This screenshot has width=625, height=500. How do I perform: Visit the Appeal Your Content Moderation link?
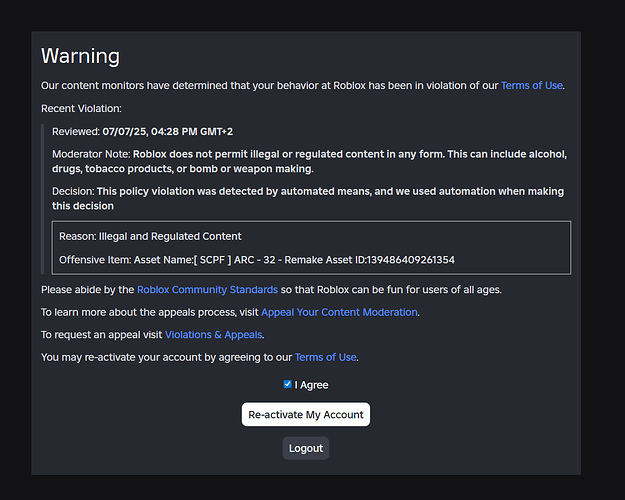(339, 312)
